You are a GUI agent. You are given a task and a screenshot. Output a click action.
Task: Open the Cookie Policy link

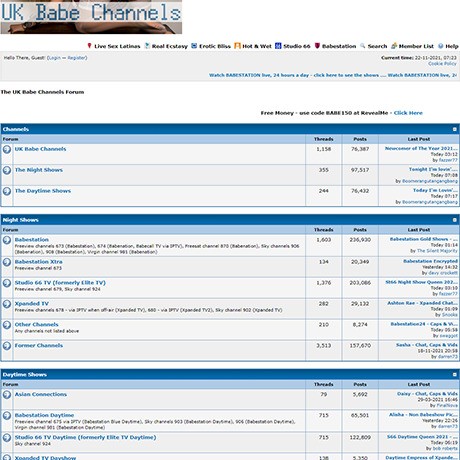pos(442,63)
